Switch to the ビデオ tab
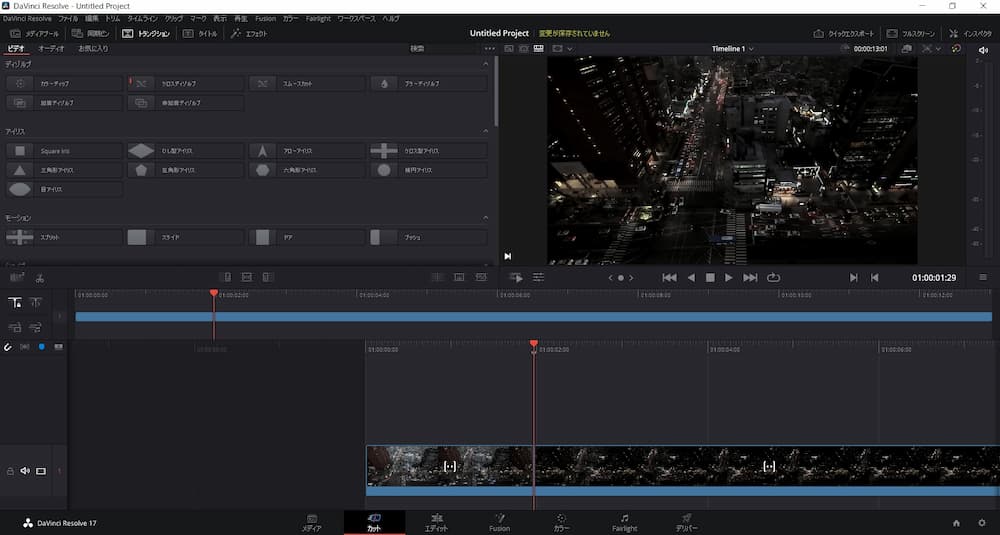 click(x=16, y=48)
